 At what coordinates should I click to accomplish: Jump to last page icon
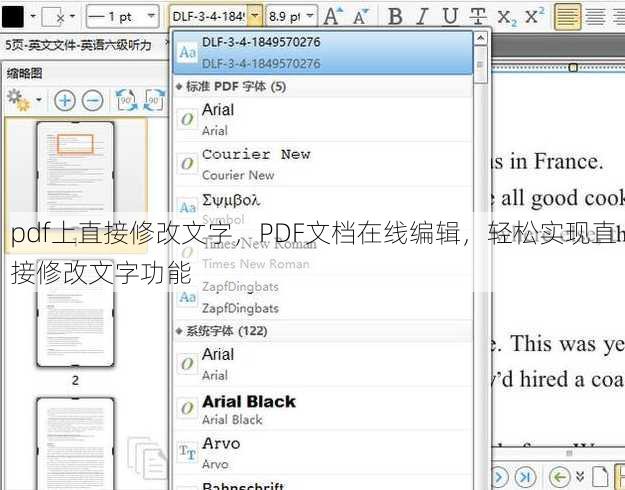[x=525, y=476]
